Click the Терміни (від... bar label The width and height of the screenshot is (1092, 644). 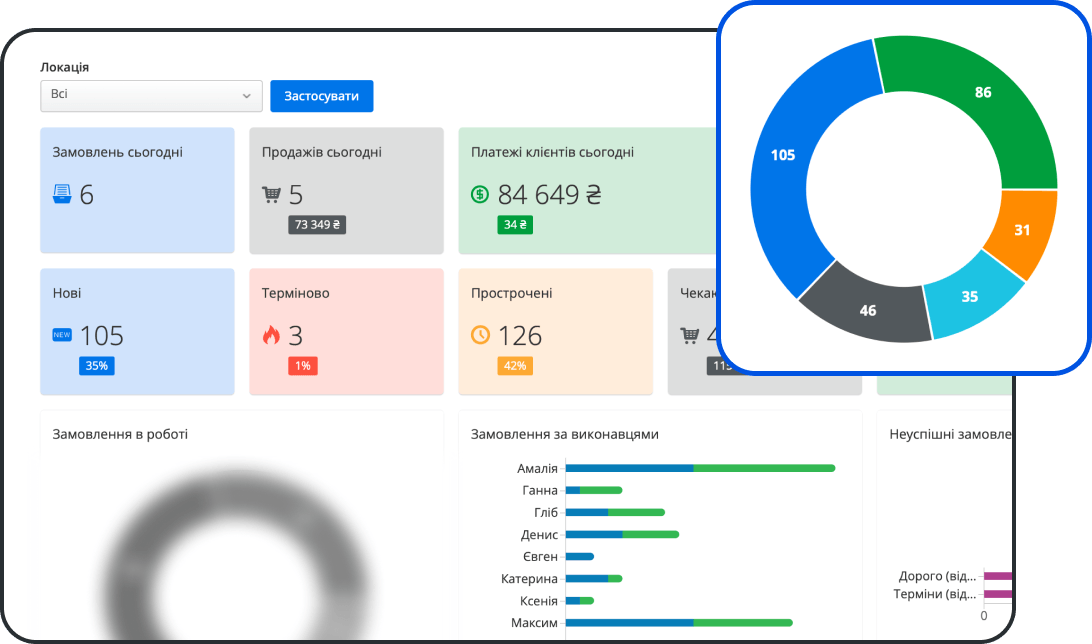(935, 594)
